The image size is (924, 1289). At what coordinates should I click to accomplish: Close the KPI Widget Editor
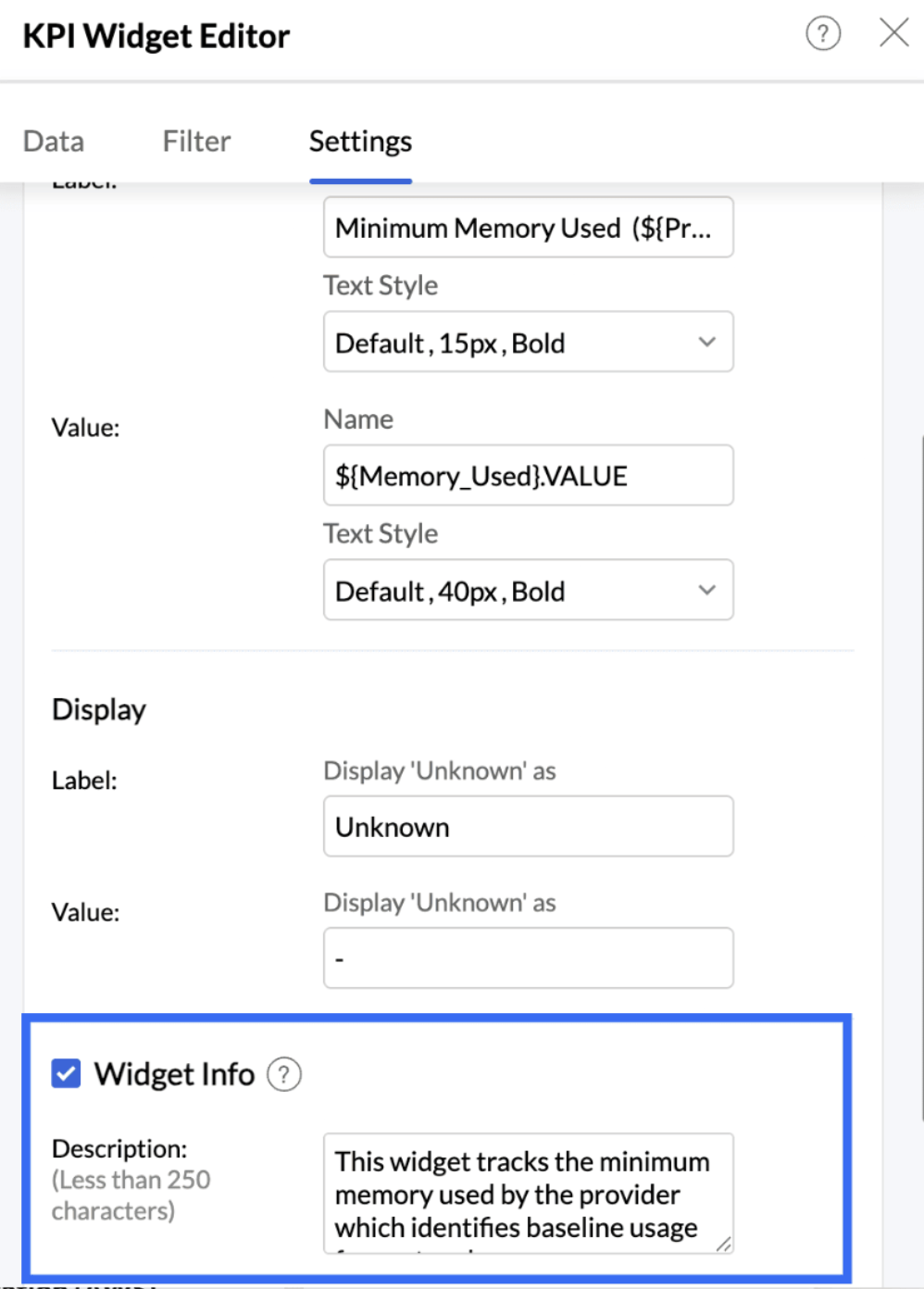pyautogui.click(x=893, y=32)
